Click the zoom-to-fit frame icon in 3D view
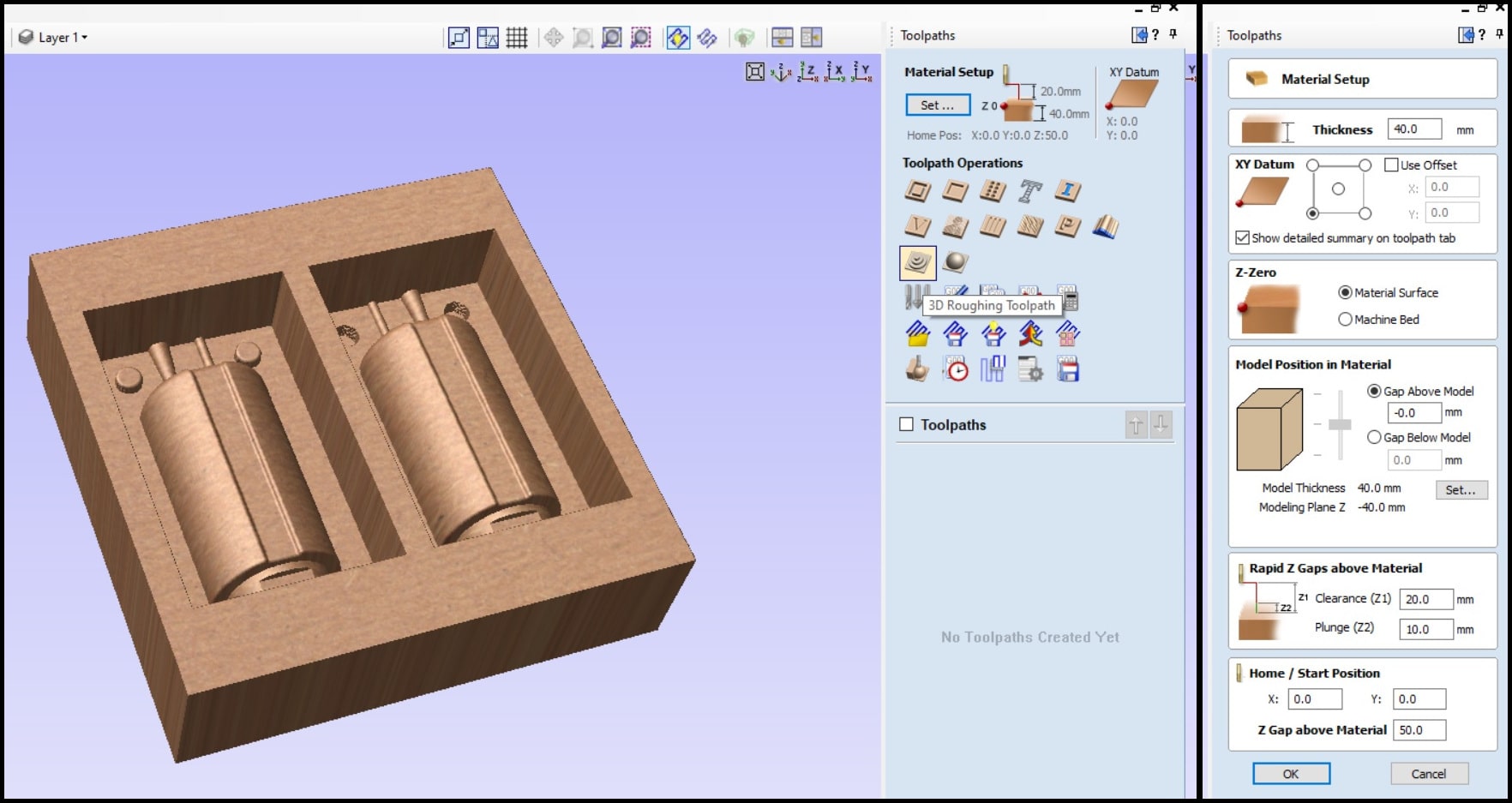This screenshot has height=803, width=1512. coord(754,72)
